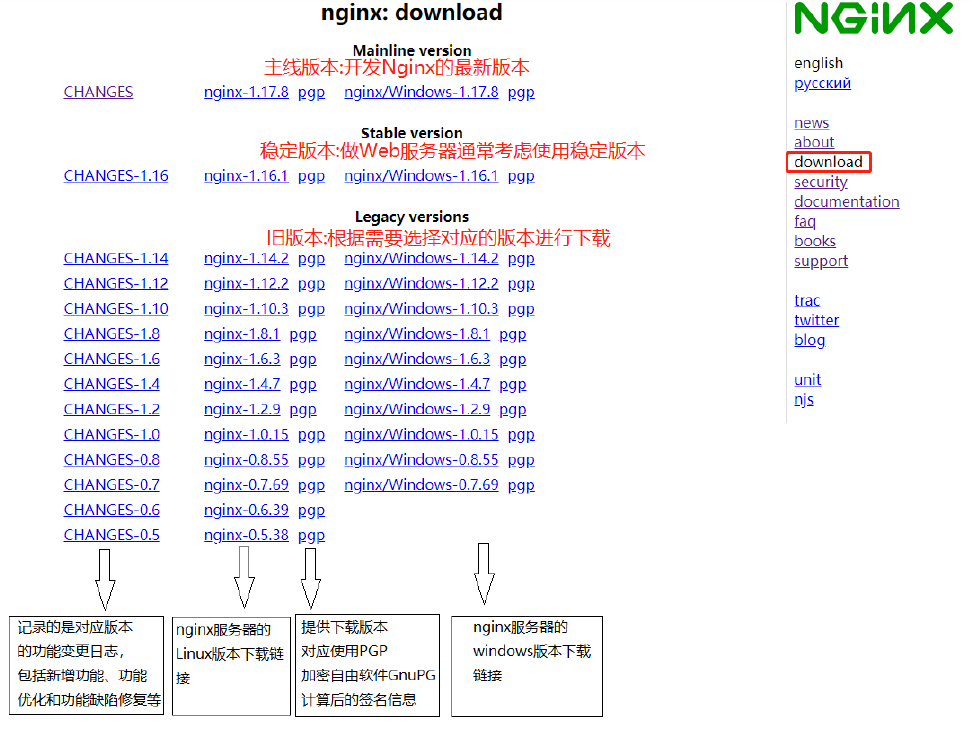
Task: Download nginx/Windows-0.7.69
Action: point(422,485)
